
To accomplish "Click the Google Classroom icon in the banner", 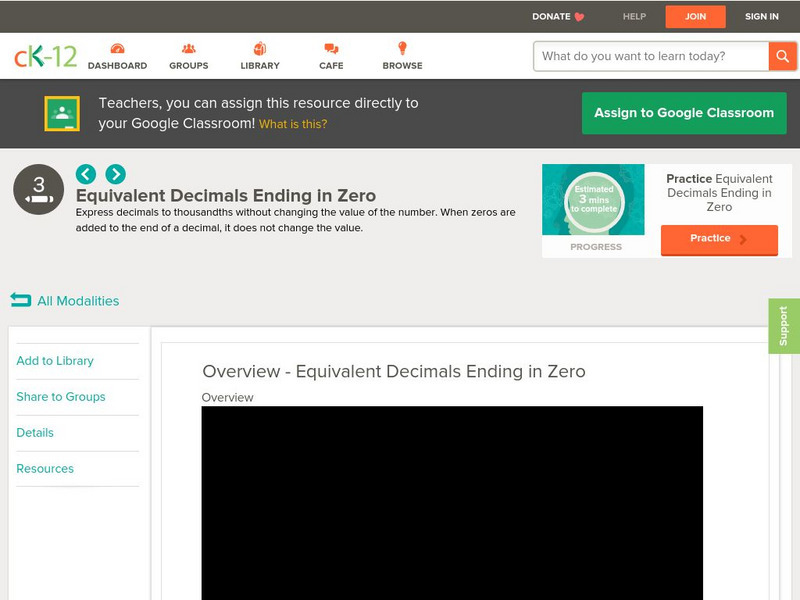I will pyautogui.click(x=60, y=112).
